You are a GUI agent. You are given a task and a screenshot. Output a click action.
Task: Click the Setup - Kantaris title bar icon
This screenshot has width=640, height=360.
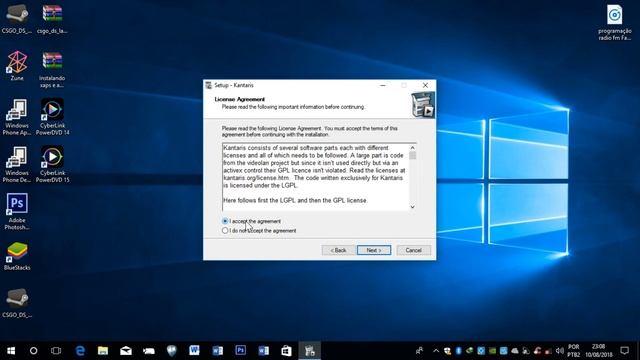[x=209, y=85]
